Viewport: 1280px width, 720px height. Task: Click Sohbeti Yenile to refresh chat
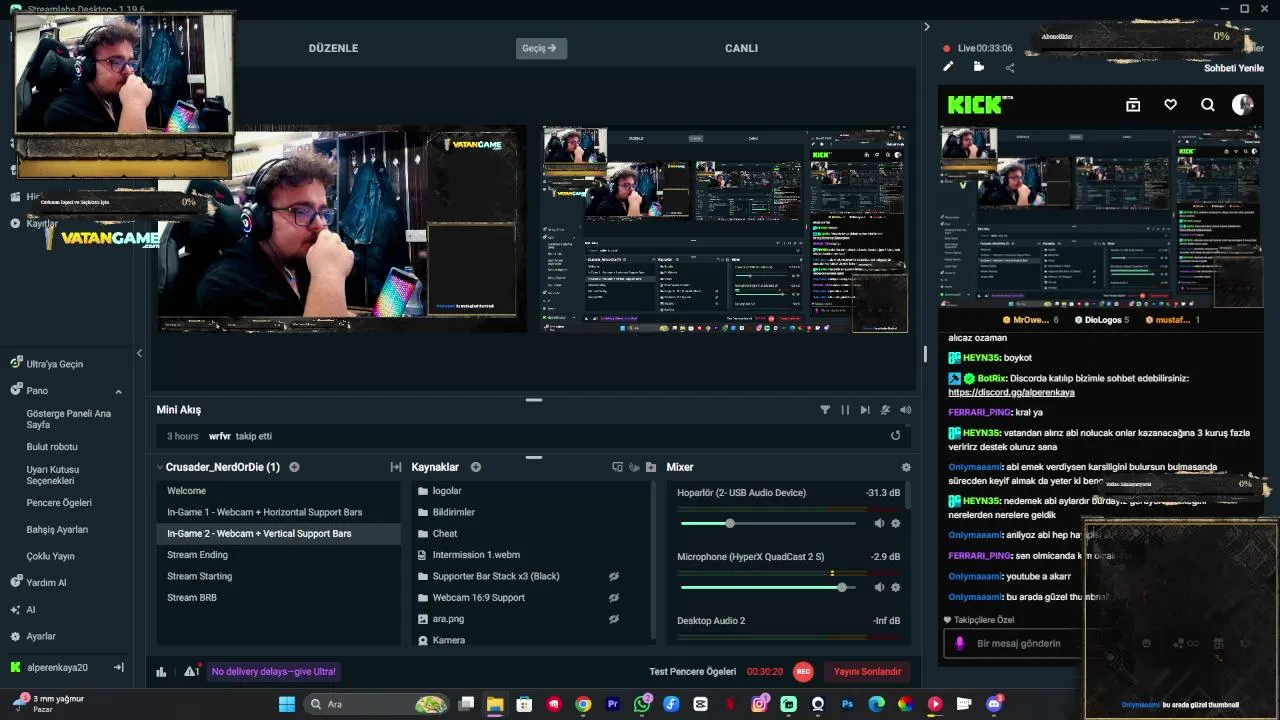tap(1234, 68)
